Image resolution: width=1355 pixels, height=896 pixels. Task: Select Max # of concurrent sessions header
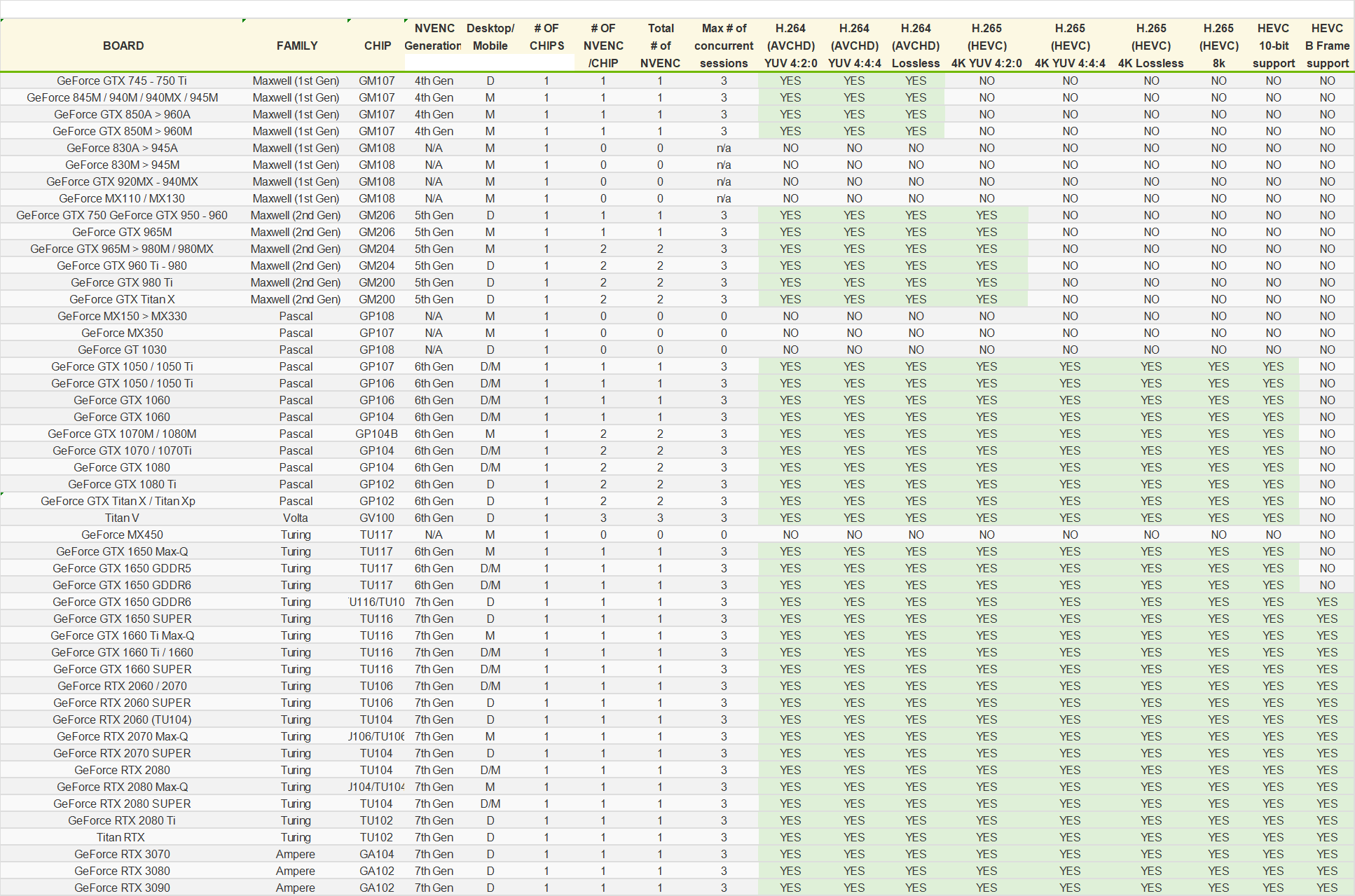(x=724, y=46)
